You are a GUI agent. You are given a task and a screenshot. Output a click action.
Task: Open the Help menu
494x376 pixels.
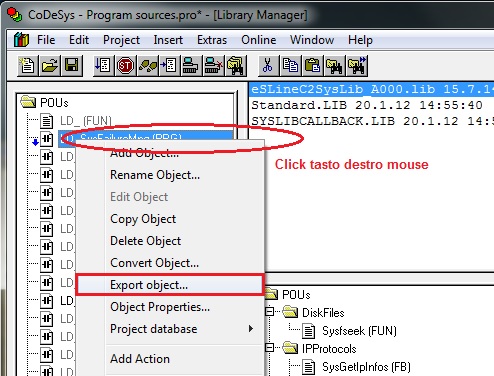point(360,40)
